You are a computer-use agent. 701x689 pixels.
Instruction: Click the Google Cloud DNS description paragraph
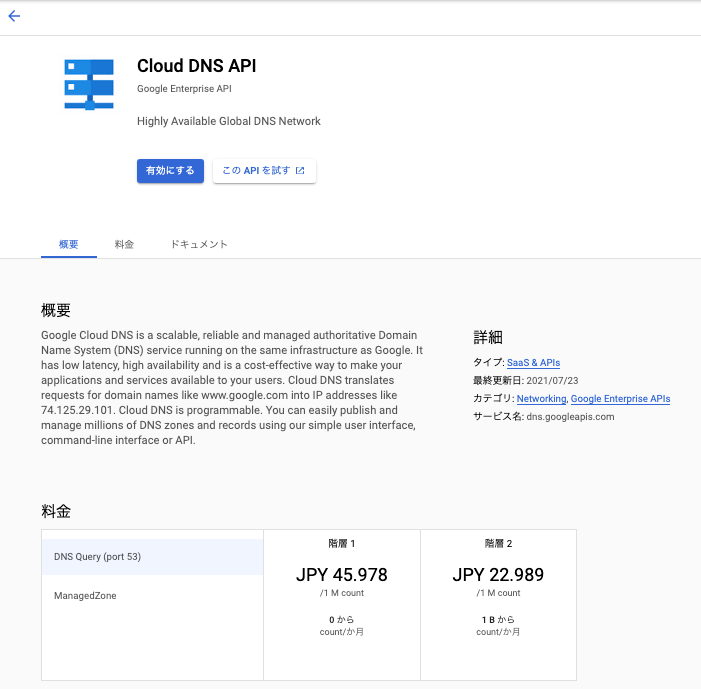click(232, 388)
